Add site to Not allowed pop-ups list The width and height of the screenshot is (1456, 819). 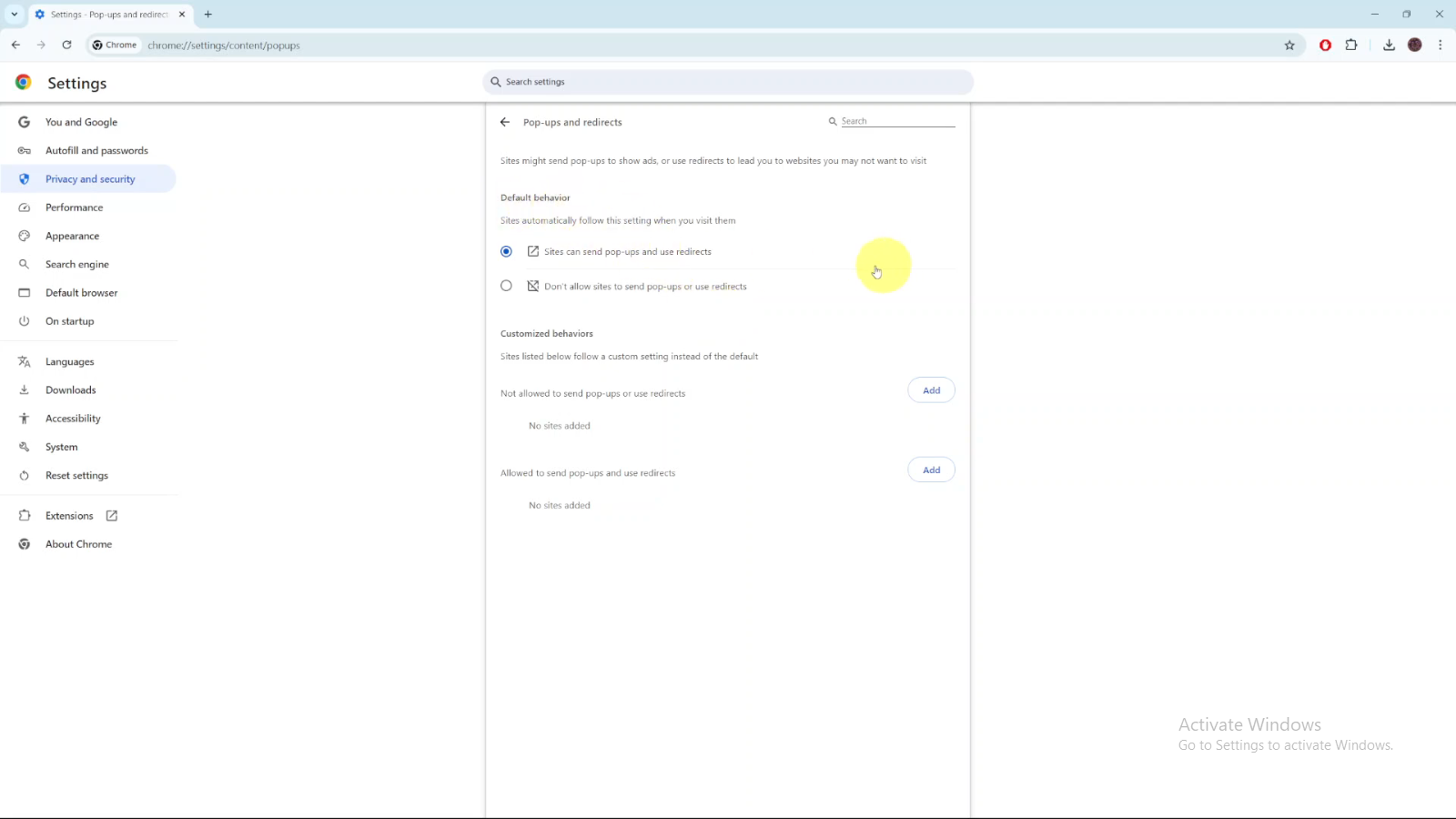(x=931, y=390)
